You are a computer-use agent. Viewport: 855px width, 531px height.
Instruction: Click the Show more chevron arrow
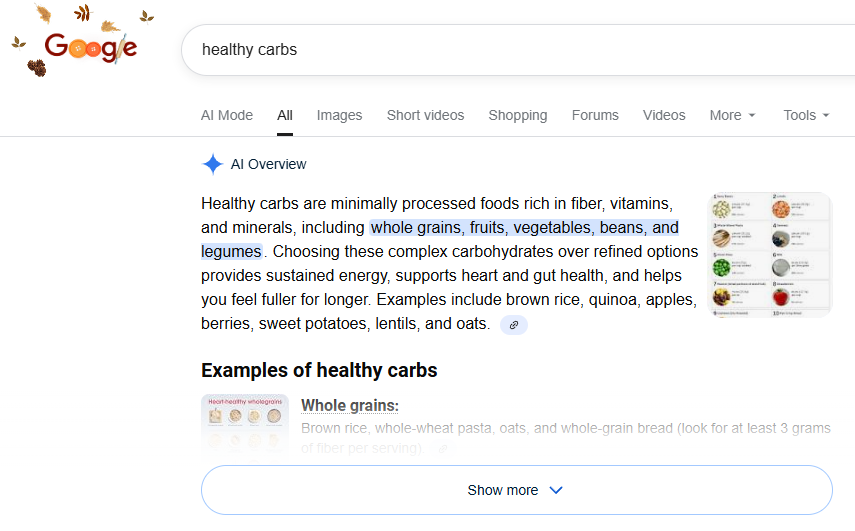556,490
